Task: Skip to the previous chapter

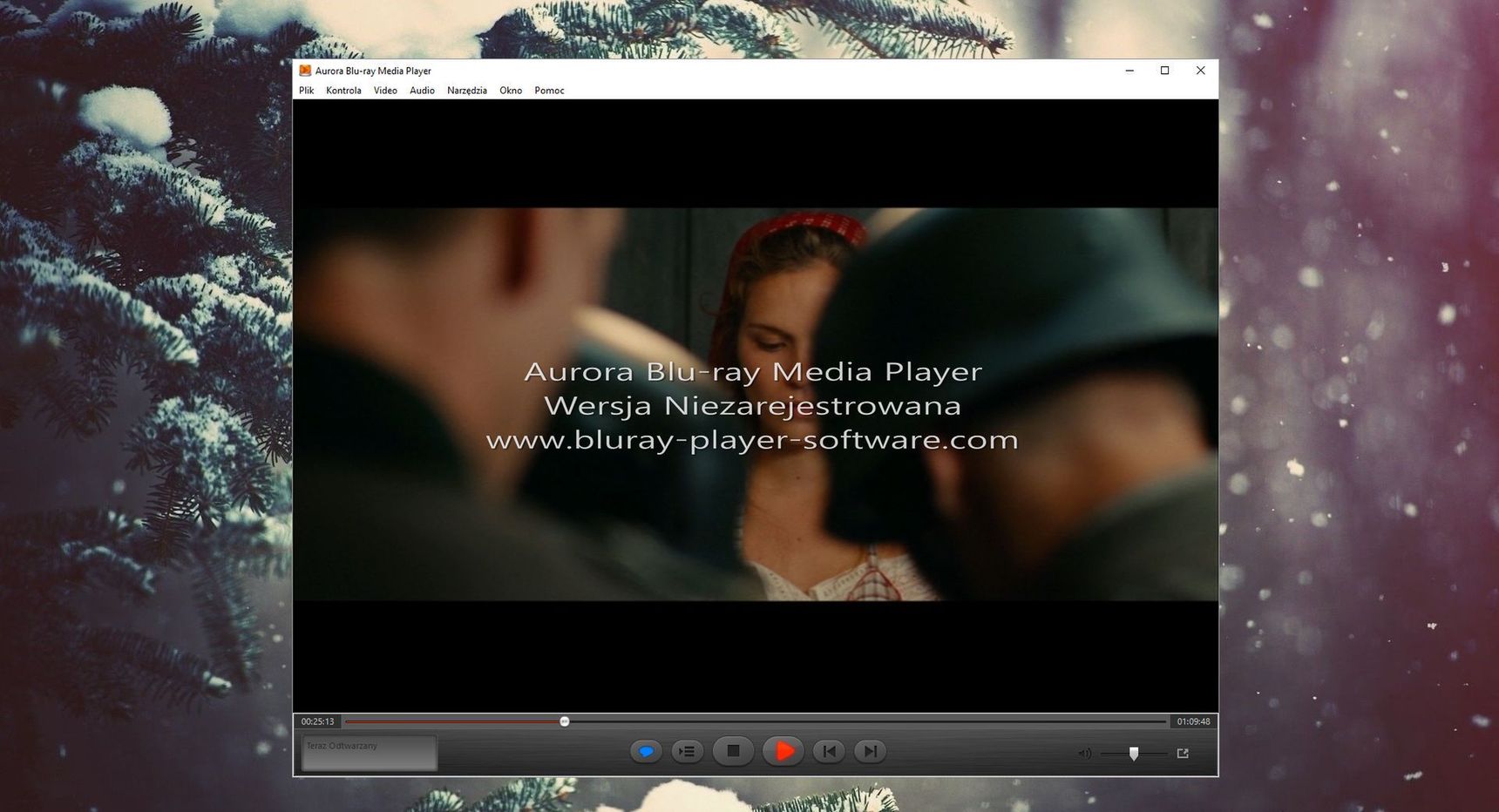Action: [x=829, y=751]
